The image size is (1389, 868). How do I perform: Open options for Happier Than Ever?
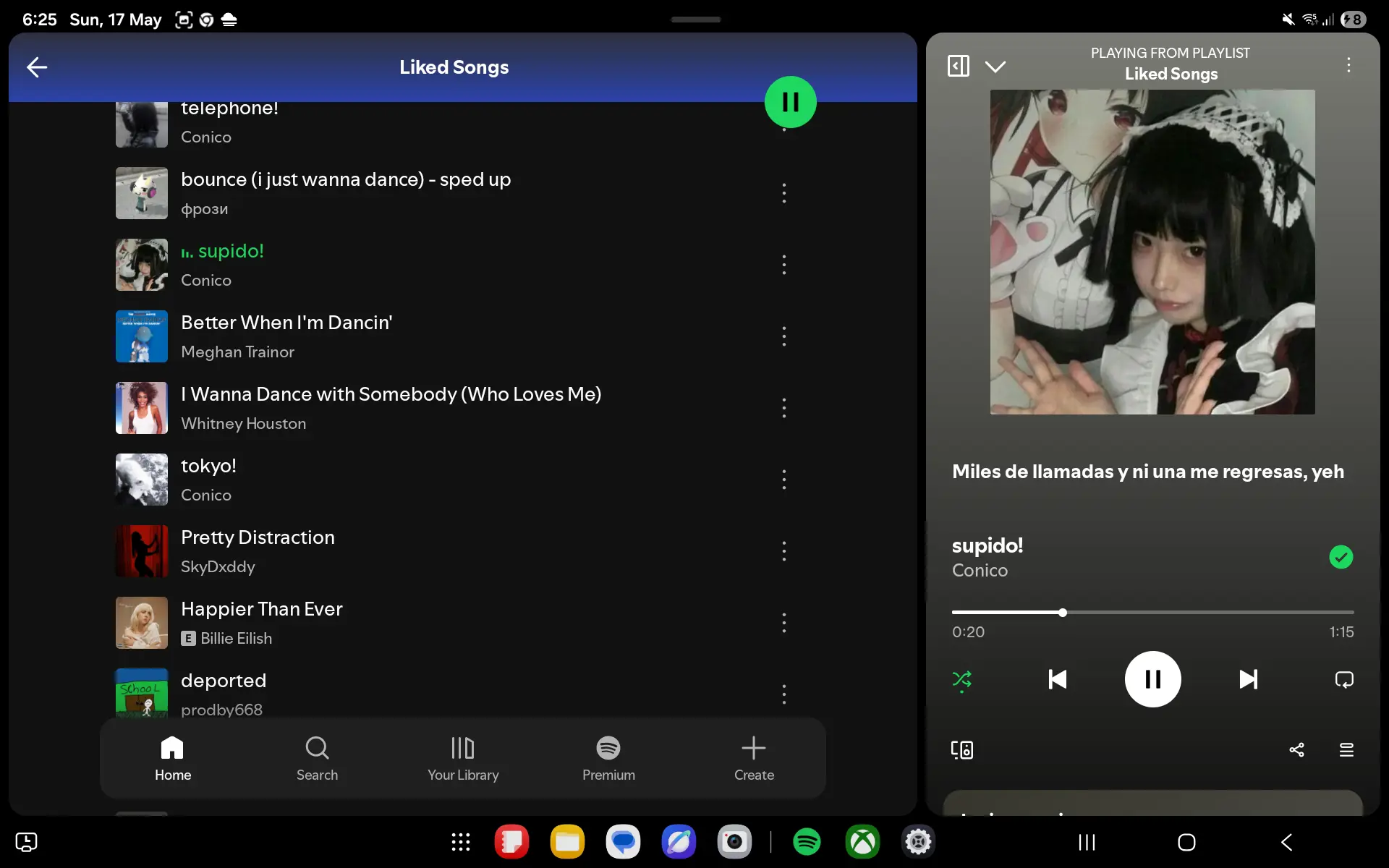click(783, 623)
